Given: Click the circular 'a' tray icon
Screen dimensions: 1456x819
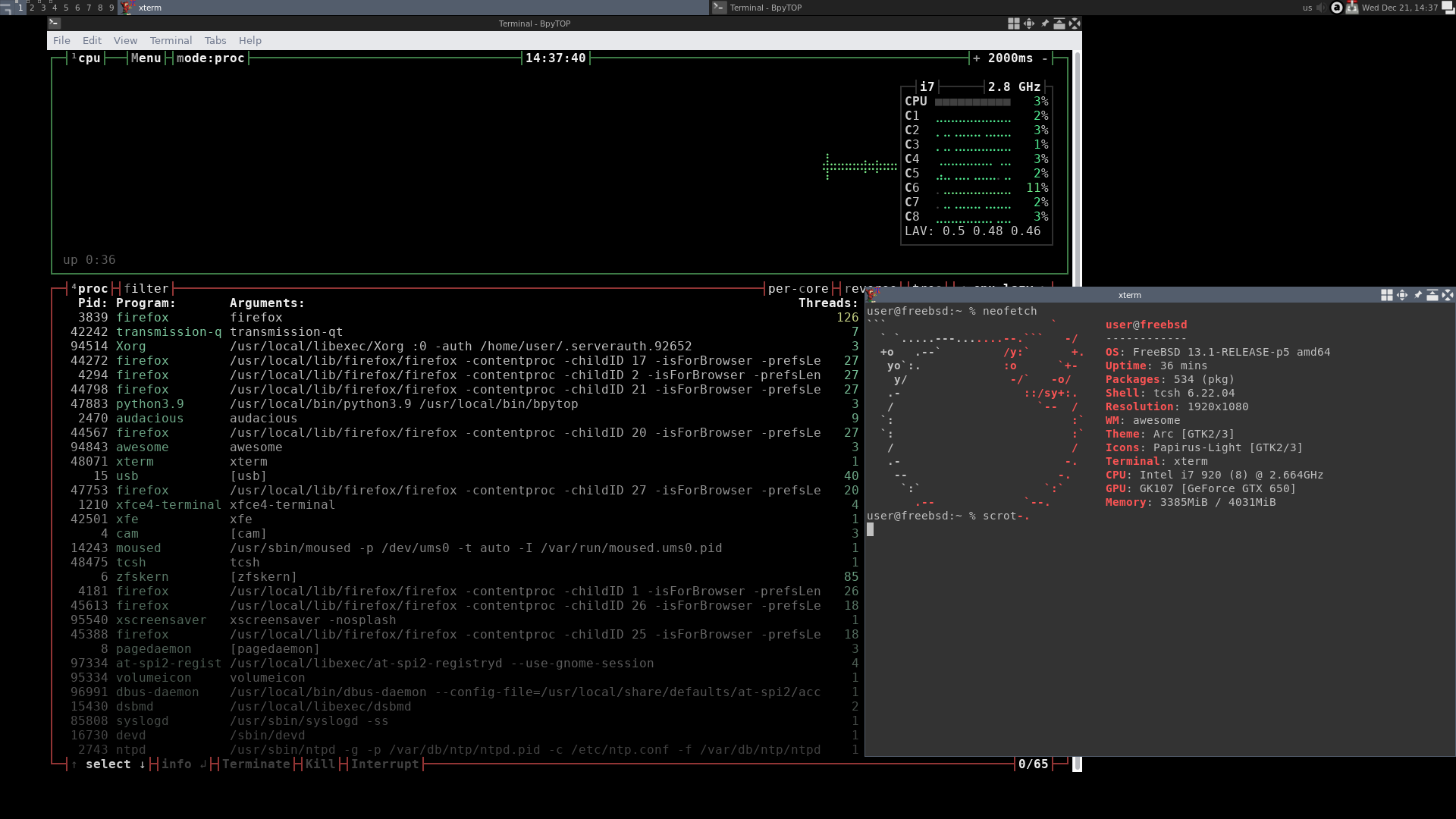Looking at the screenshot, I should [1337, 8].
